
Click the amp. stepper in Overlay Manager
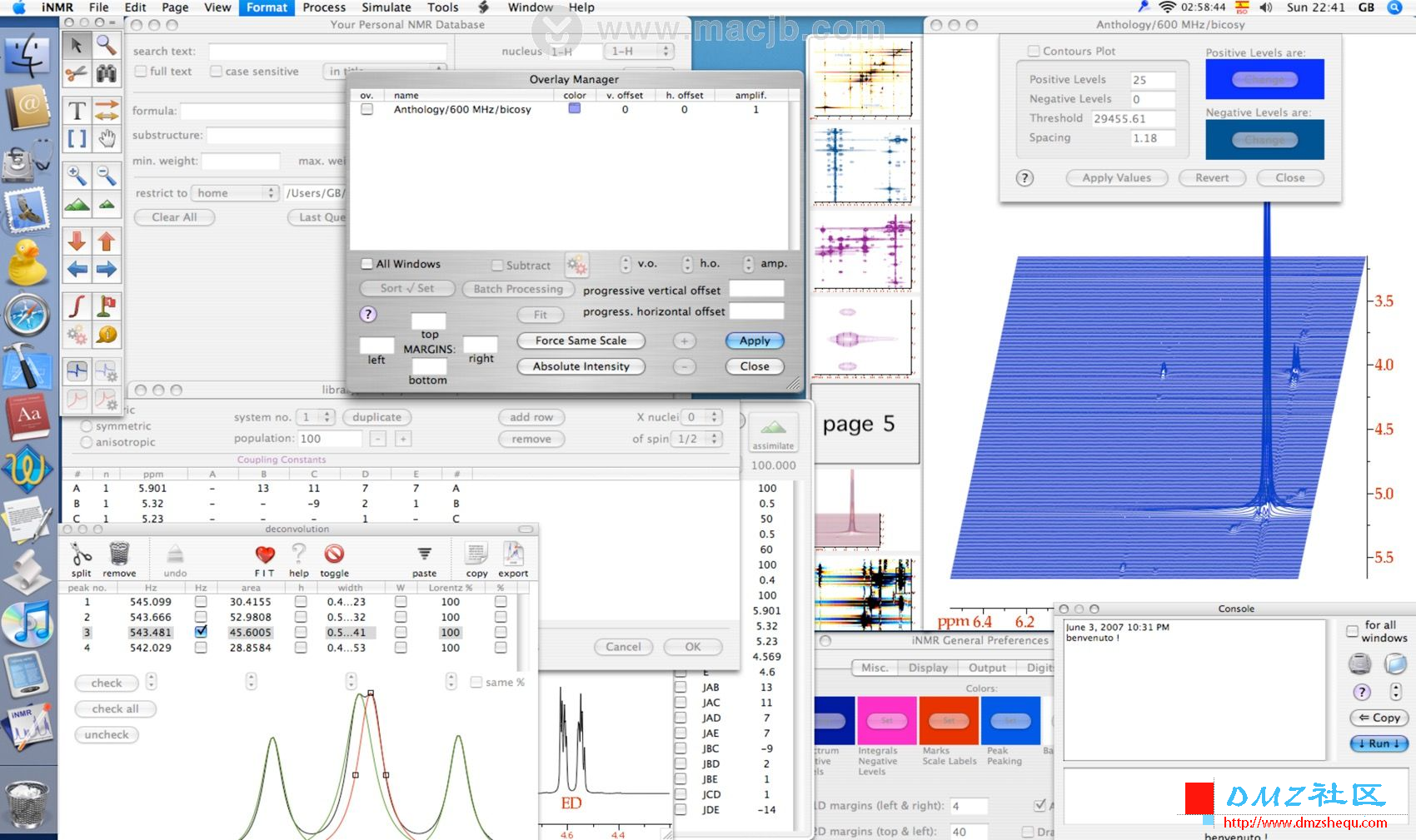[748, 264]
